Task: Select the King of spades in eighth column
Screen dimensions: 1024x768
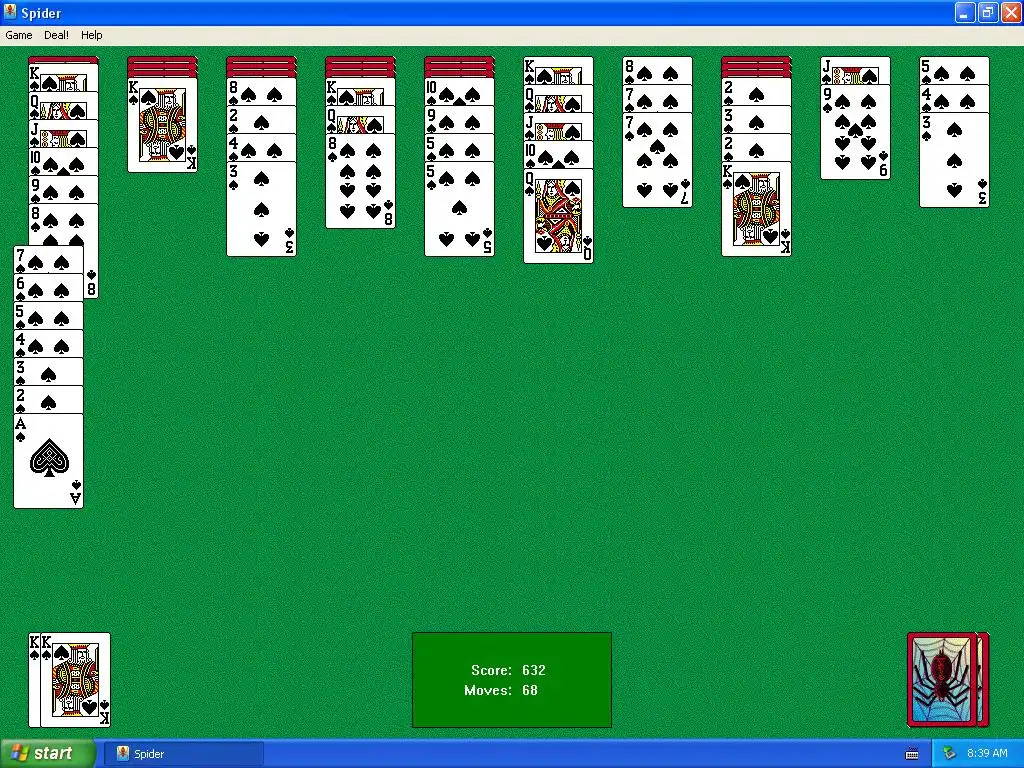Action: [756, 208]
